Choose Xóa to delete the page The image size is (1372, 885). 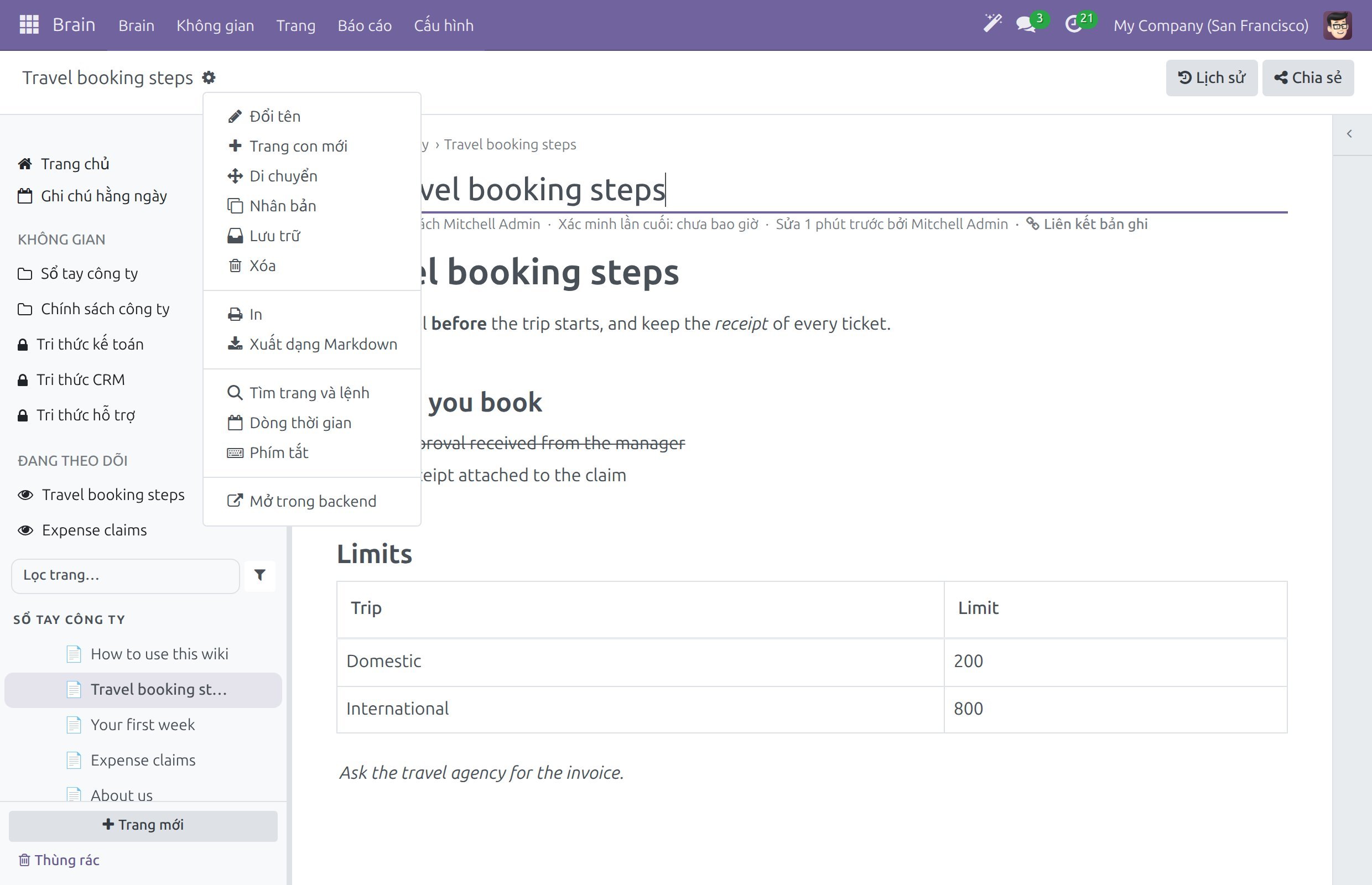click(312, 265)
